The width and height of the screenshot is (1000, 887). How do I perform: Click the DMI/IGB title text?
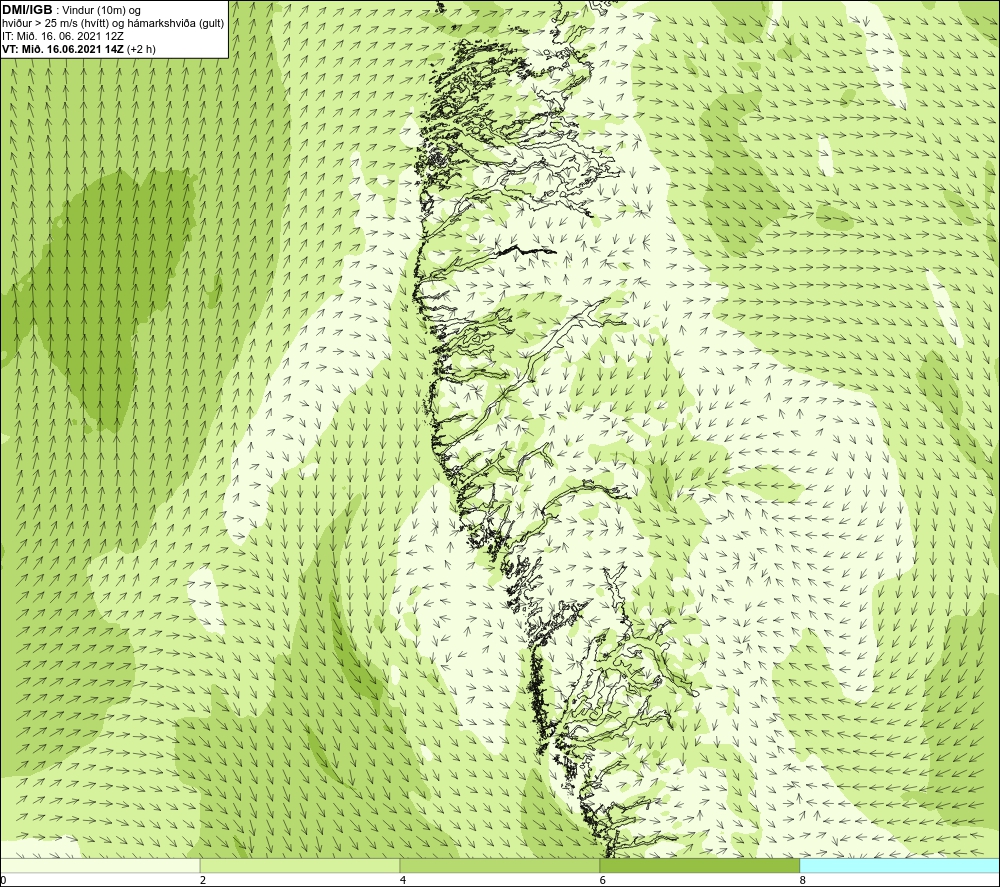(x=27, y=10)
